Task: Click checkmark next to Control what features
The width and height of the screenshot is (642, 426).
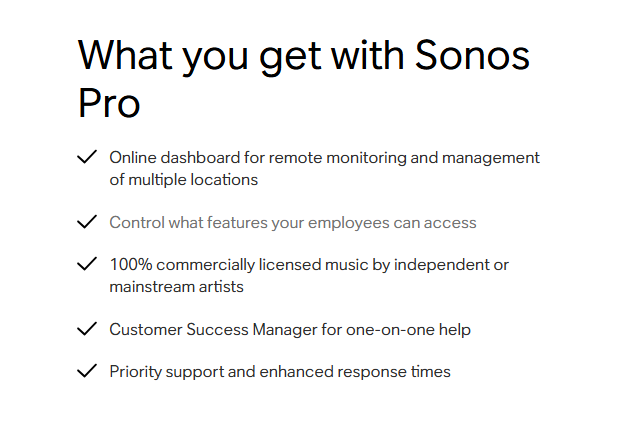Action: [87, 222]
